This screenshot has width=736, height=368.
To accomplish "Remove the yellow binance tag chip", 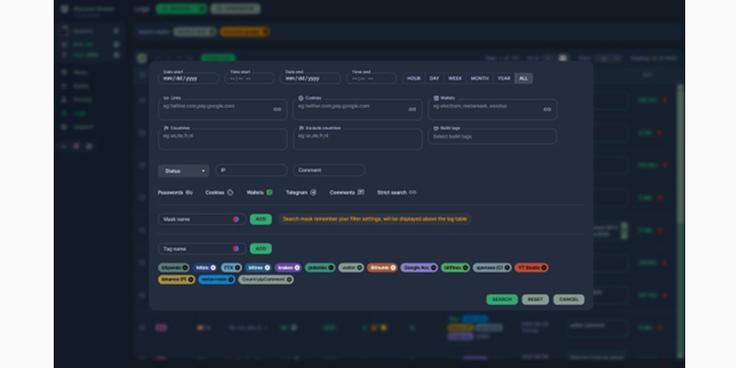I will coord(191,279).
